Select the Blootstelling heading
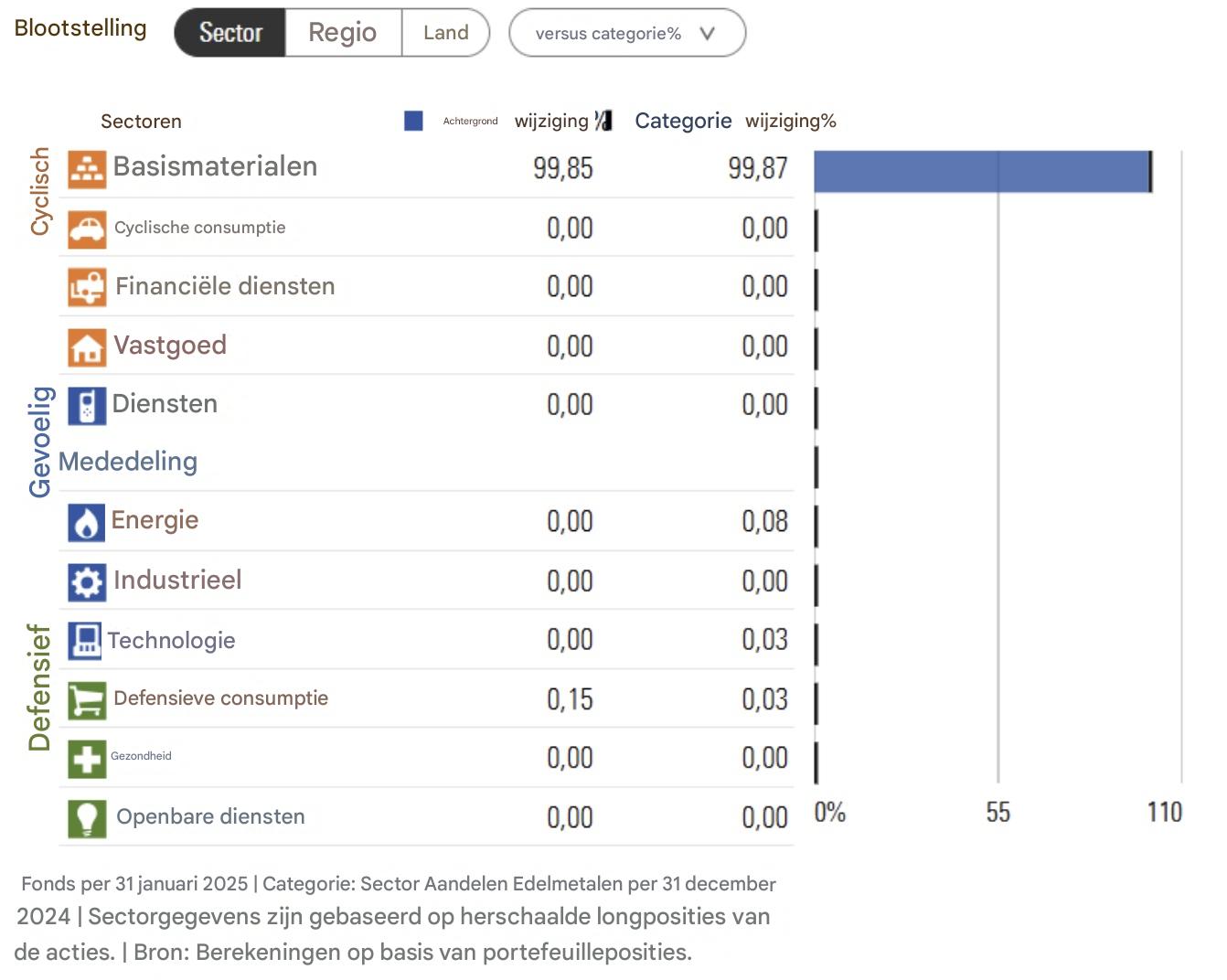 (80, 28)
